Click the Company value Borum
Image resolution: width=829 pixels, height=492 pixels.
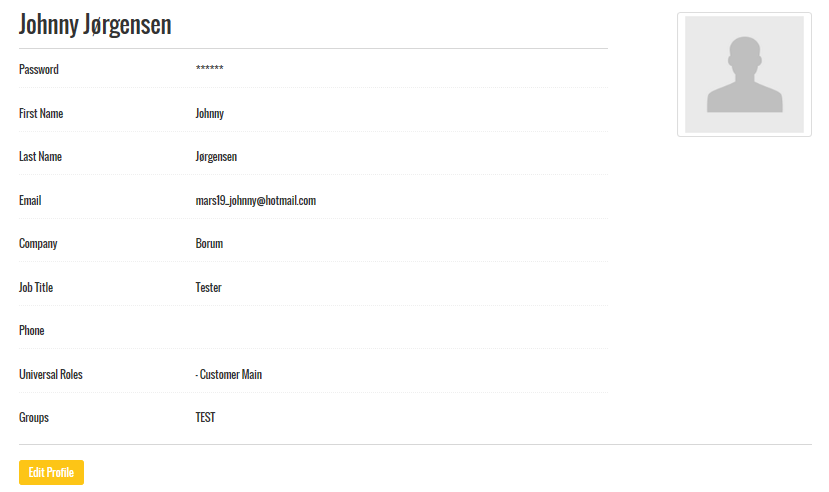coord(209,244)
